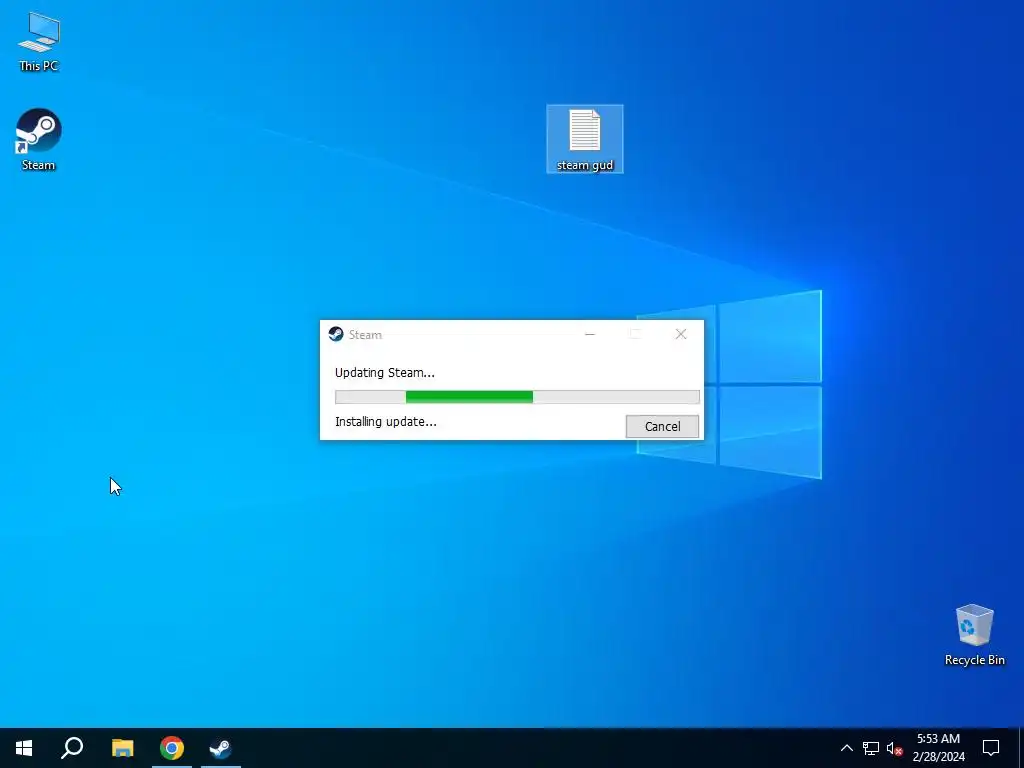Open the clock showing 5:53 AM

pyautogui.click(x=938, y=748)
